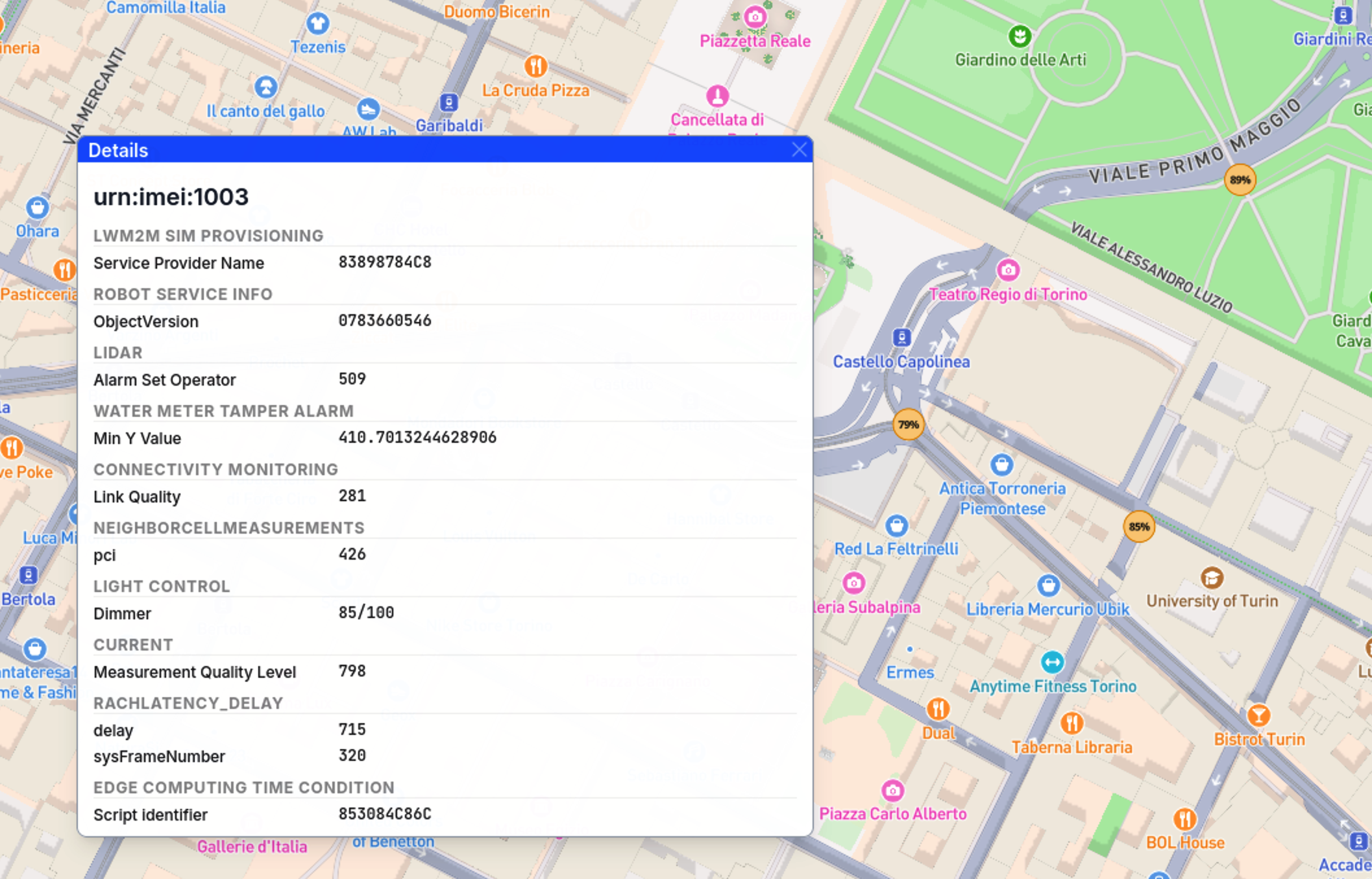Click the Giardino delle Arti park icon
The image size is (1372, 879).
1020,36
